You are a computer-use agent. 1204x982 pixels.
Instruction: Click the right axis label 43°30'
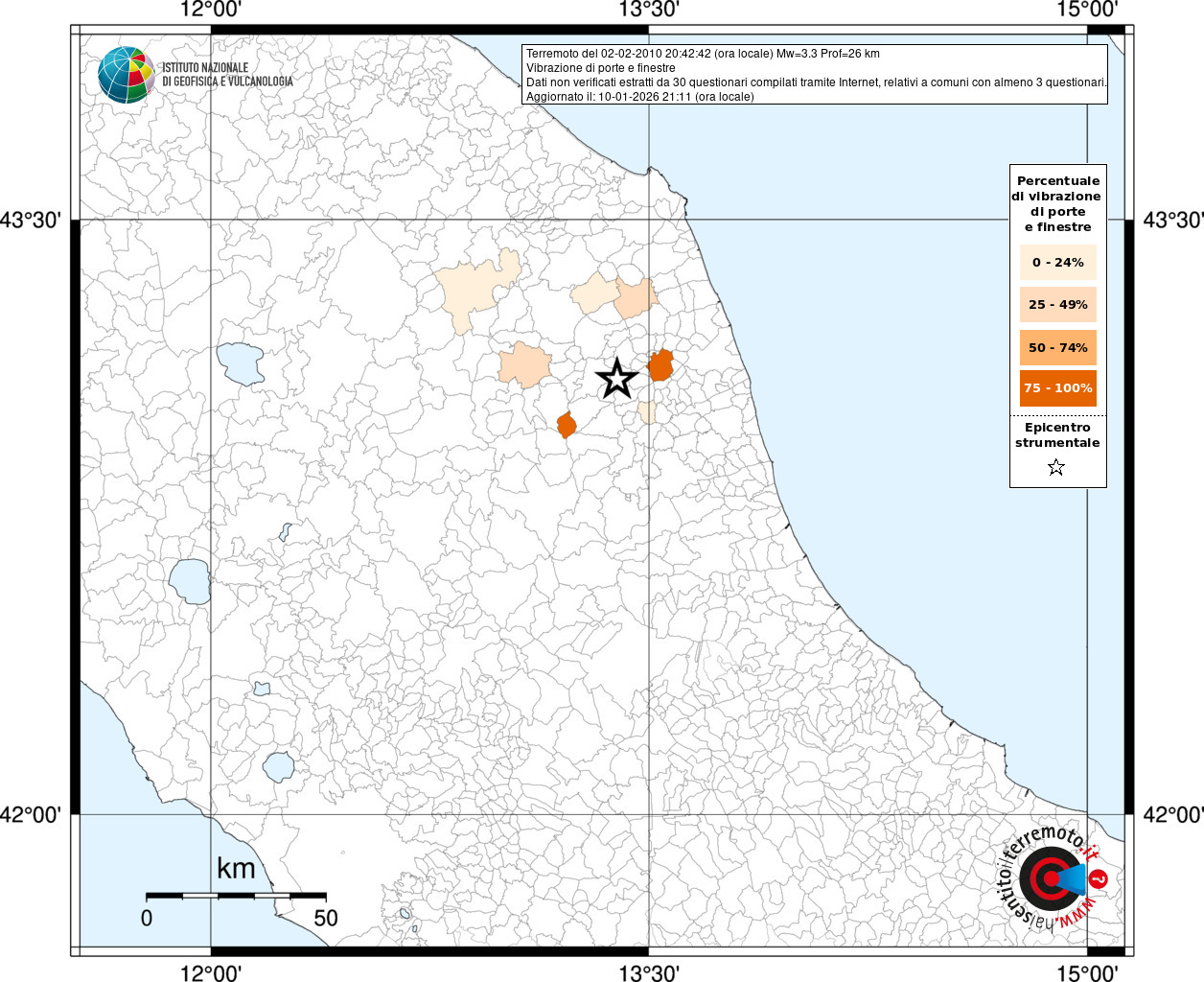[1173, 221]
